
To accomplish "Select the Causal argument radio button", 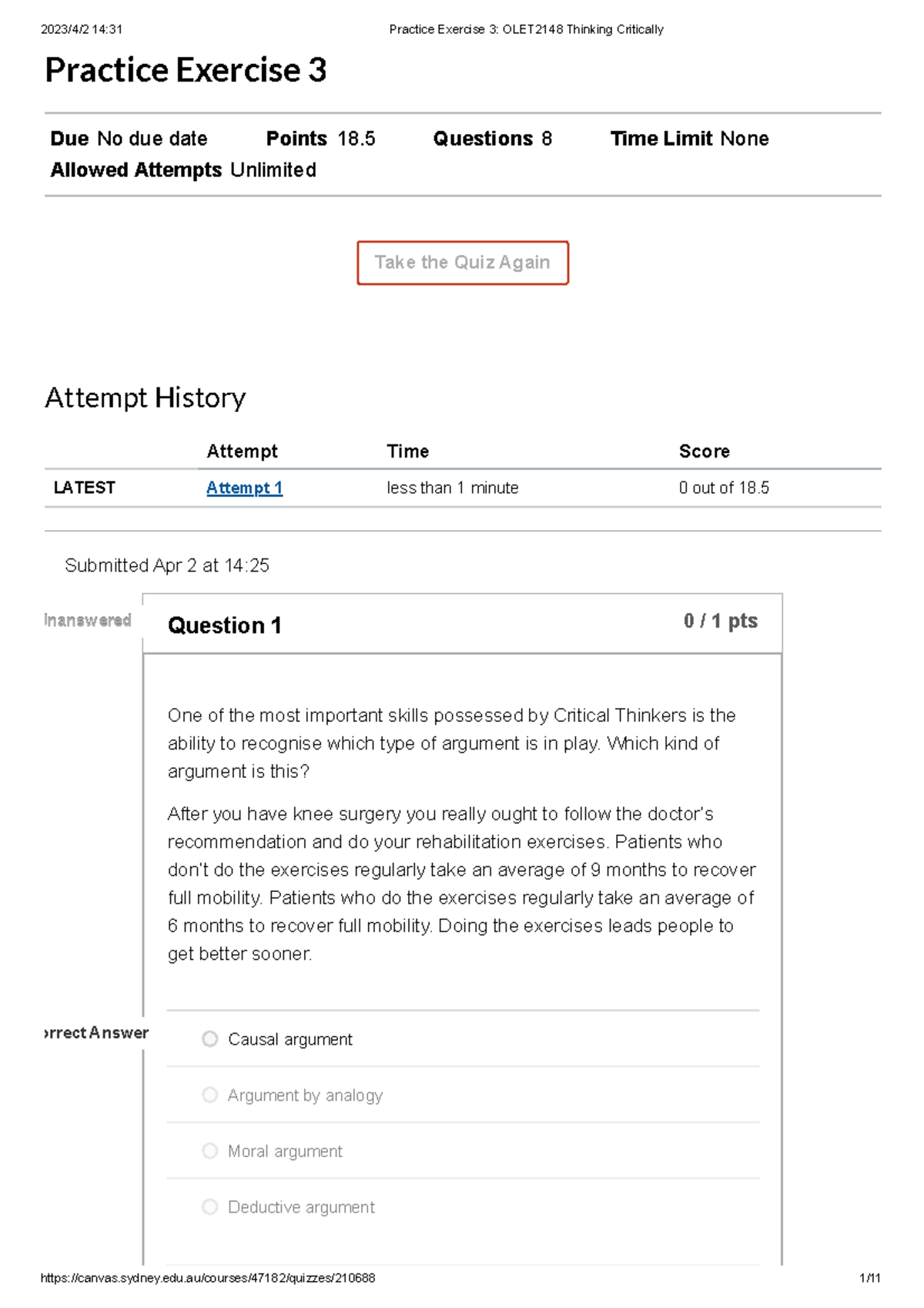I will pyautogui.click(x=210, y=1038).
